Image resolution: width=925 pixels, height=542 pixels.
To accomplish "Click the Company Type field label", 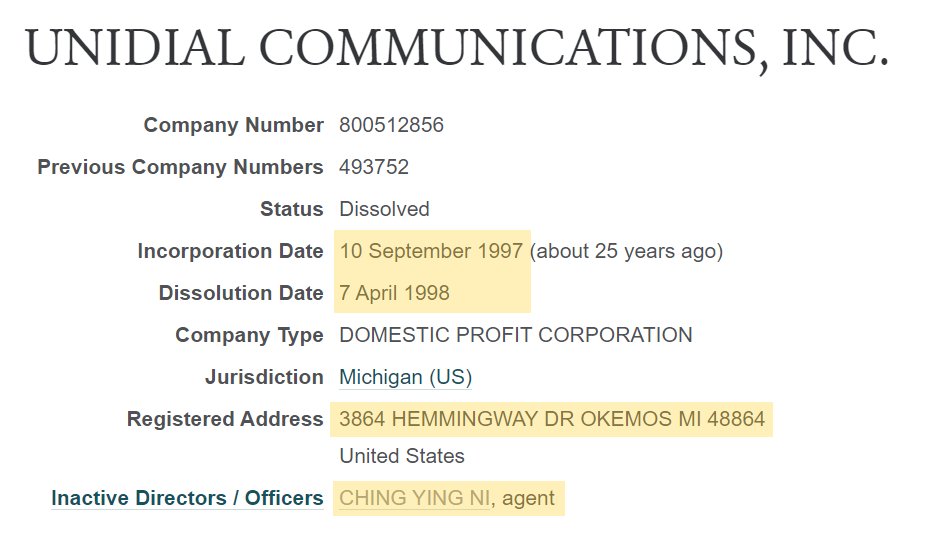I will coord(249,335).
